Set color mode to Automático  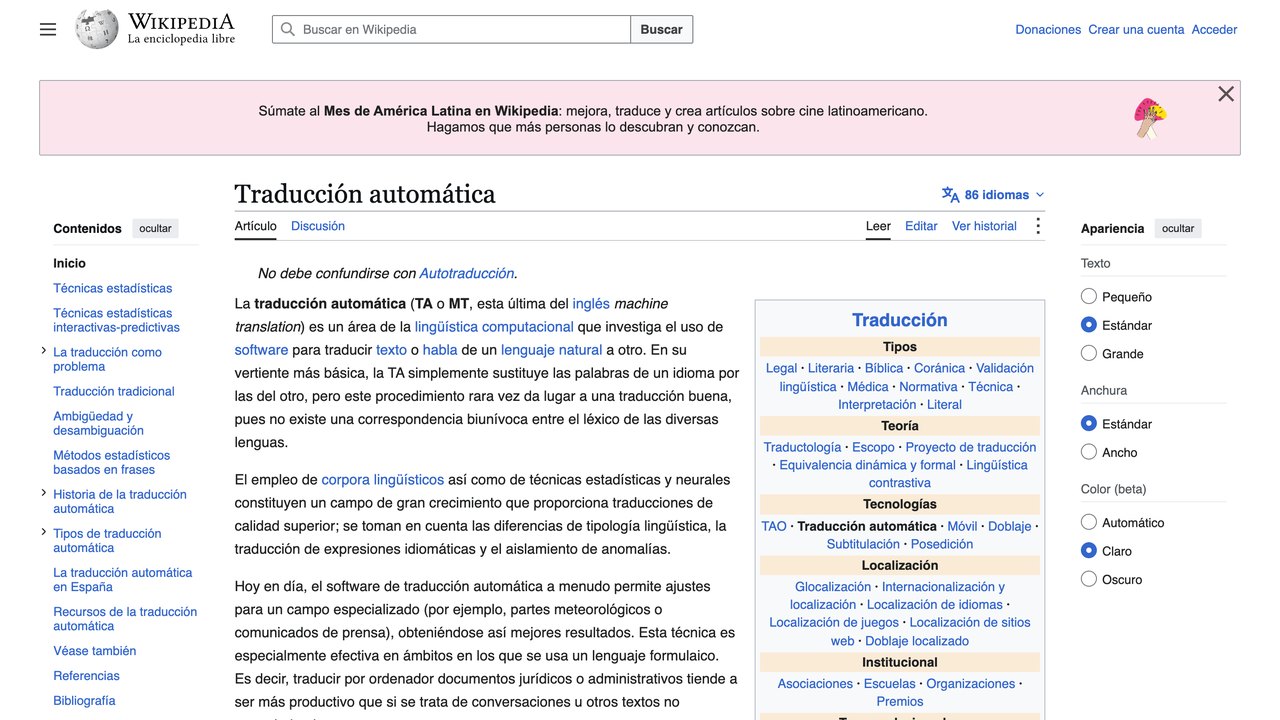click(1089, 522)
